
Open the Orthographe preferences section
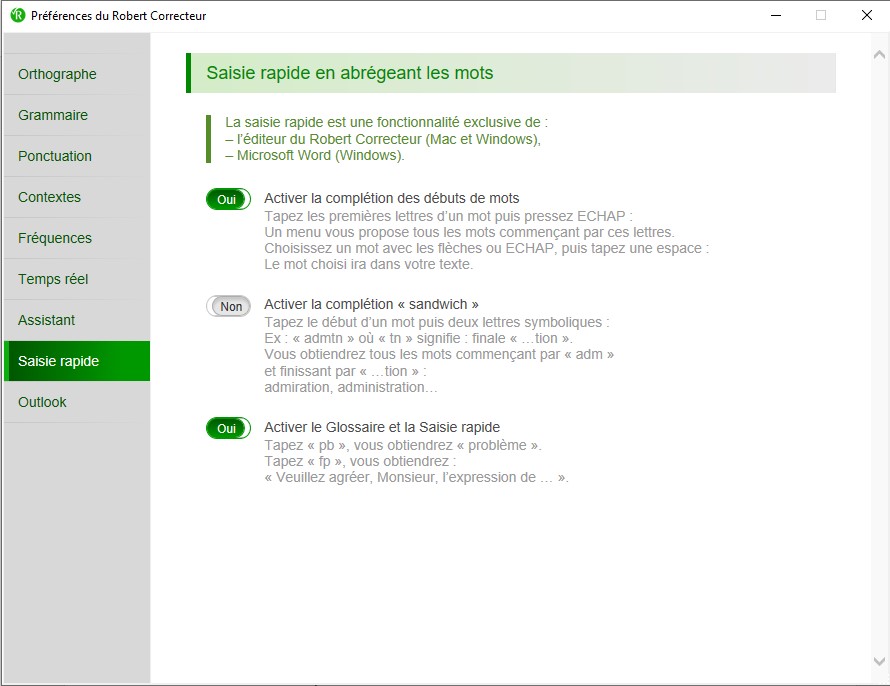[77, 74]
